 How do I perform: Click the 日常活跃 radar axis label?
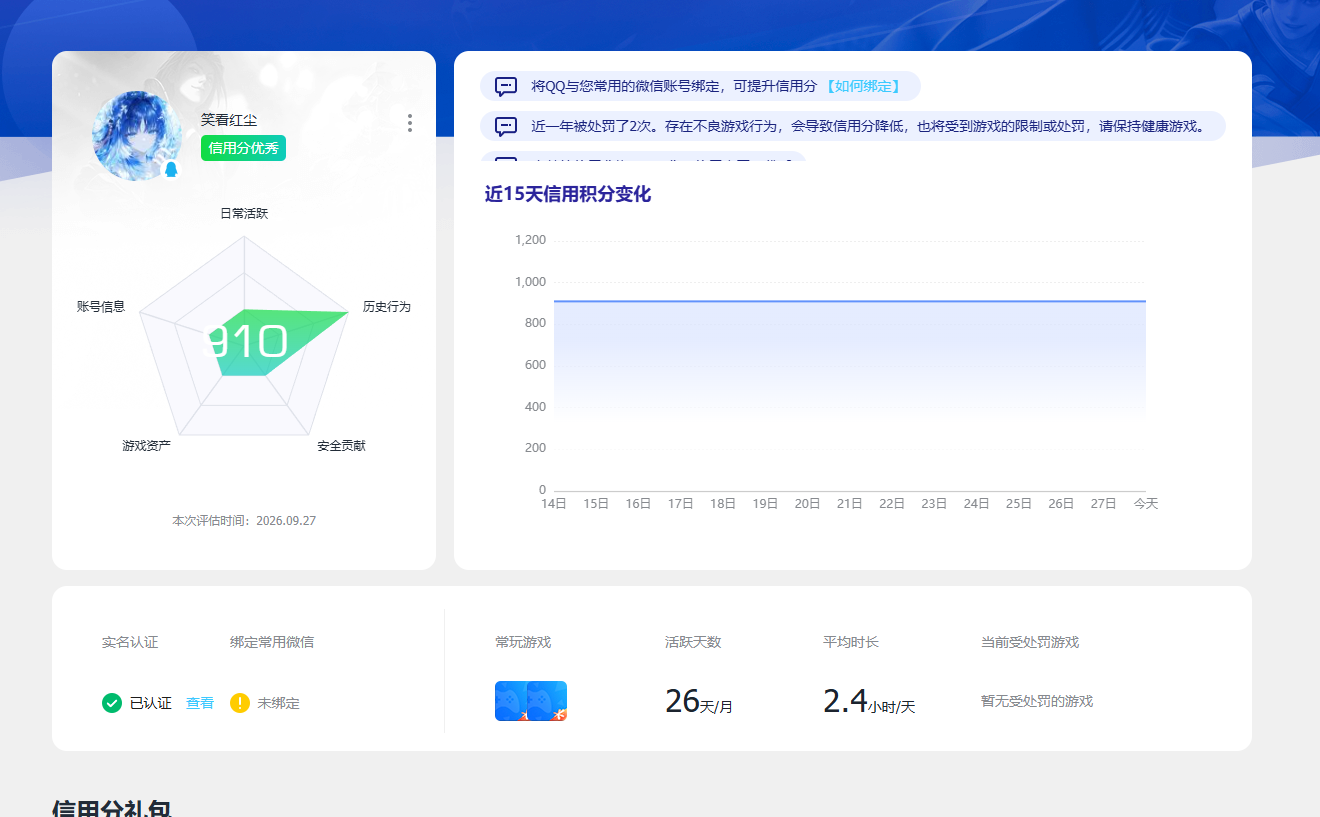[x=244, y=213]
